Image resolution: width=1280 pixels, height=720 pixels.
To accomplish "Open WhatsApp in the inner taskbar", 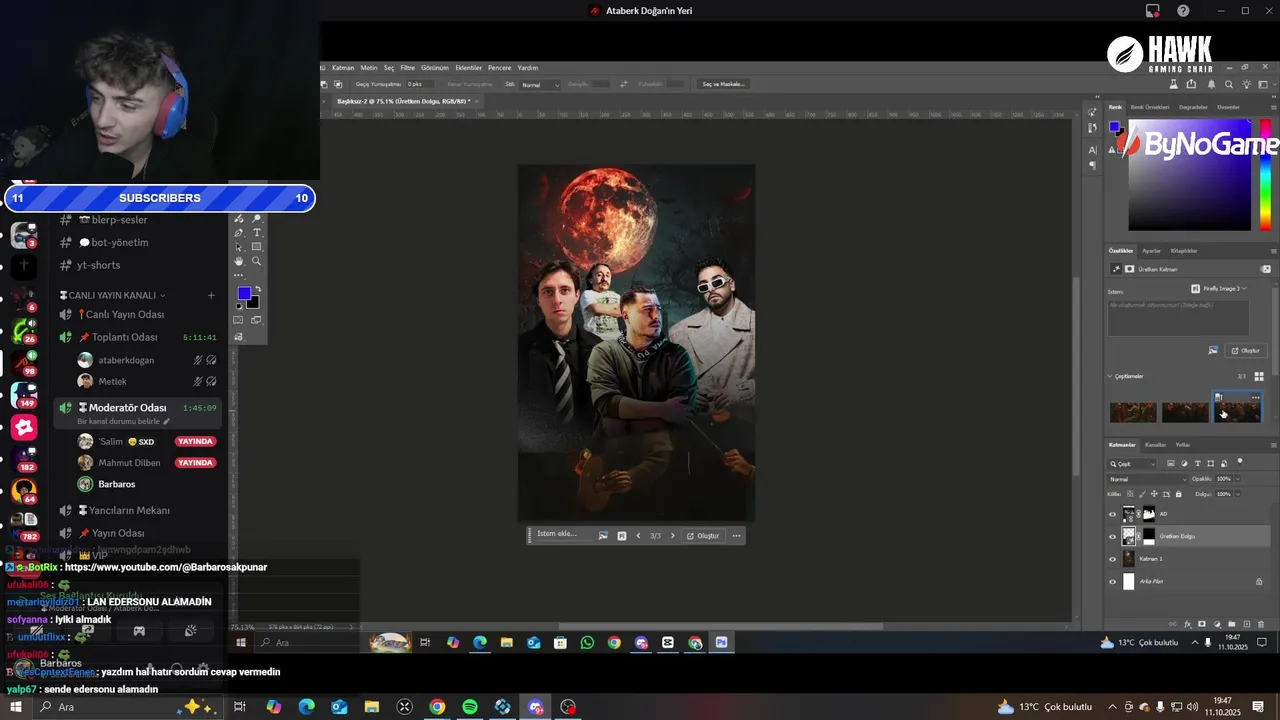I will [x=587, y=643].
